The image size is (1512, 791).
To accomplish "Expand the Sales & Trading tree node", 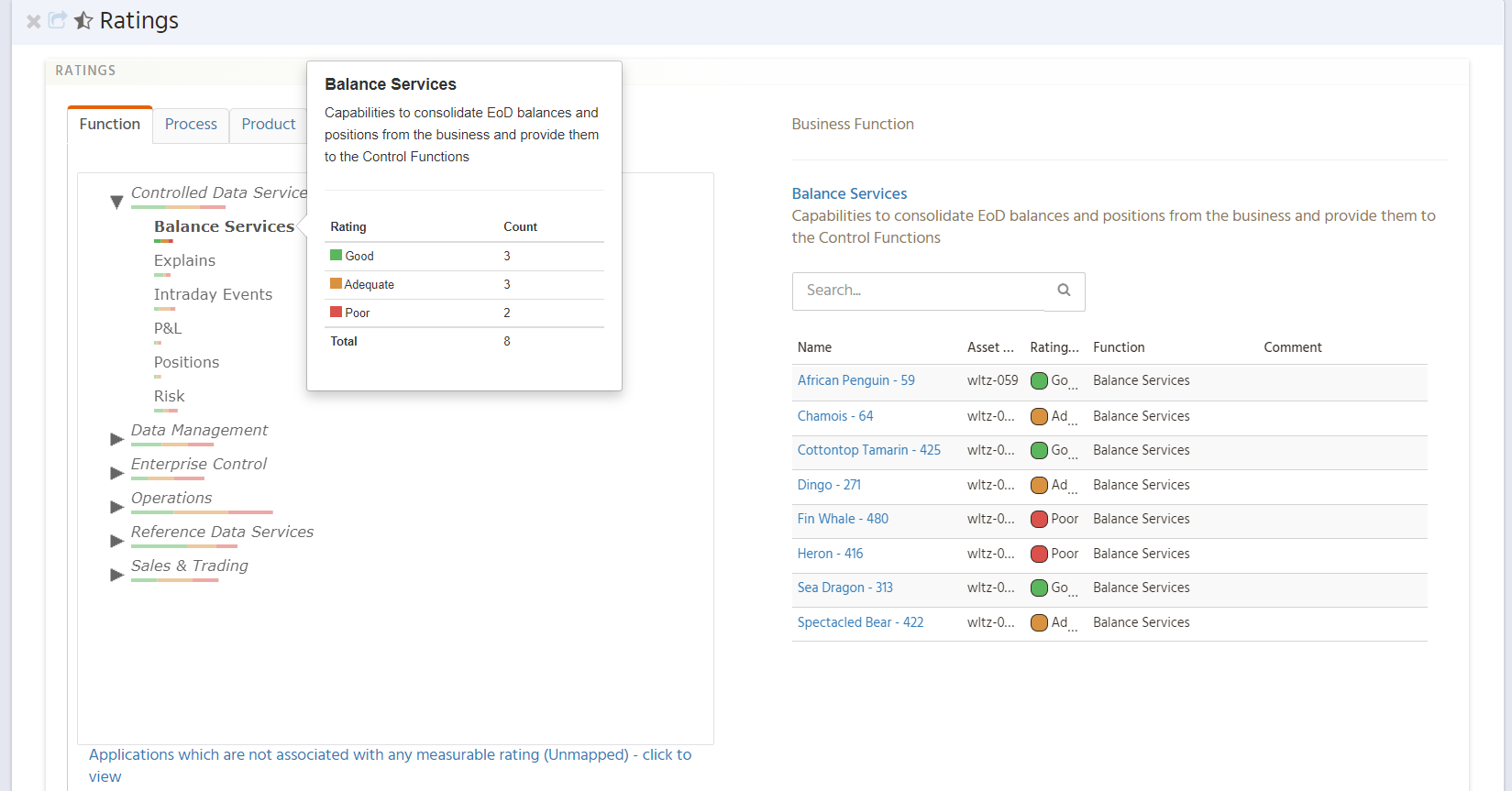I will click(x=116, y=575).
